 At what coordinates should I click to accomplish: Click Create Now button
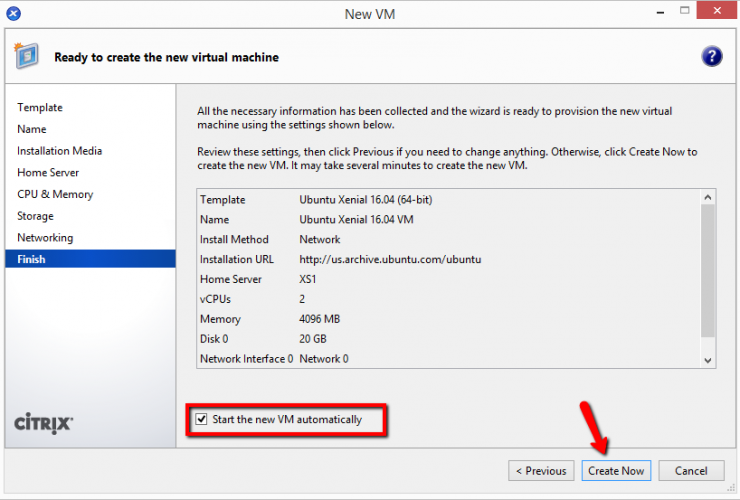615,471
